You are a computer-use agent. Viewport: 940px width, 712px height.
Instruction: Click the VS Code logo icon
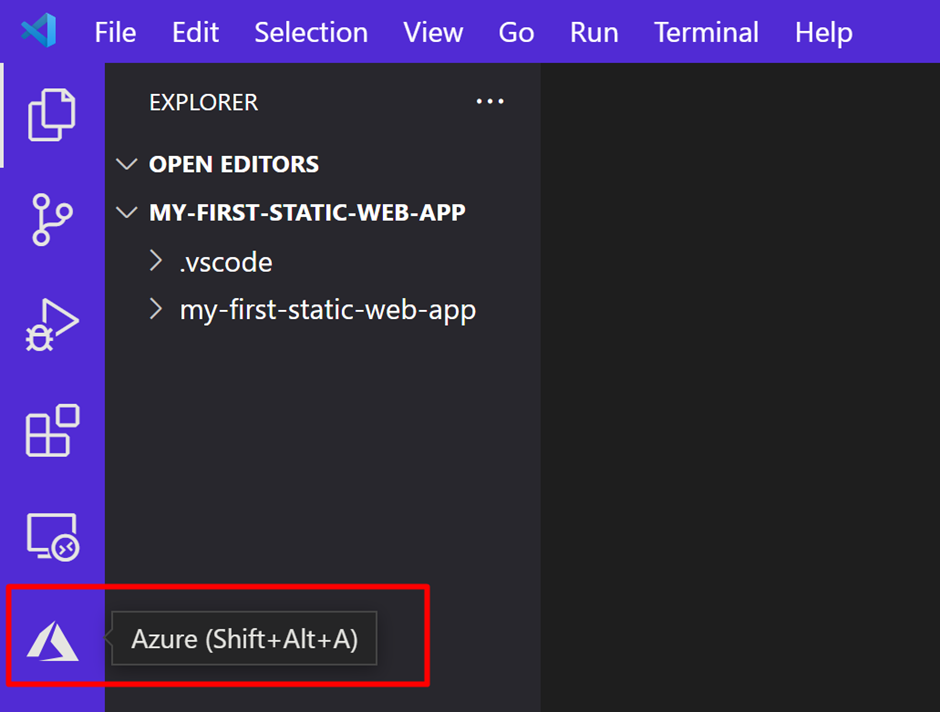(x=39, y=31)
